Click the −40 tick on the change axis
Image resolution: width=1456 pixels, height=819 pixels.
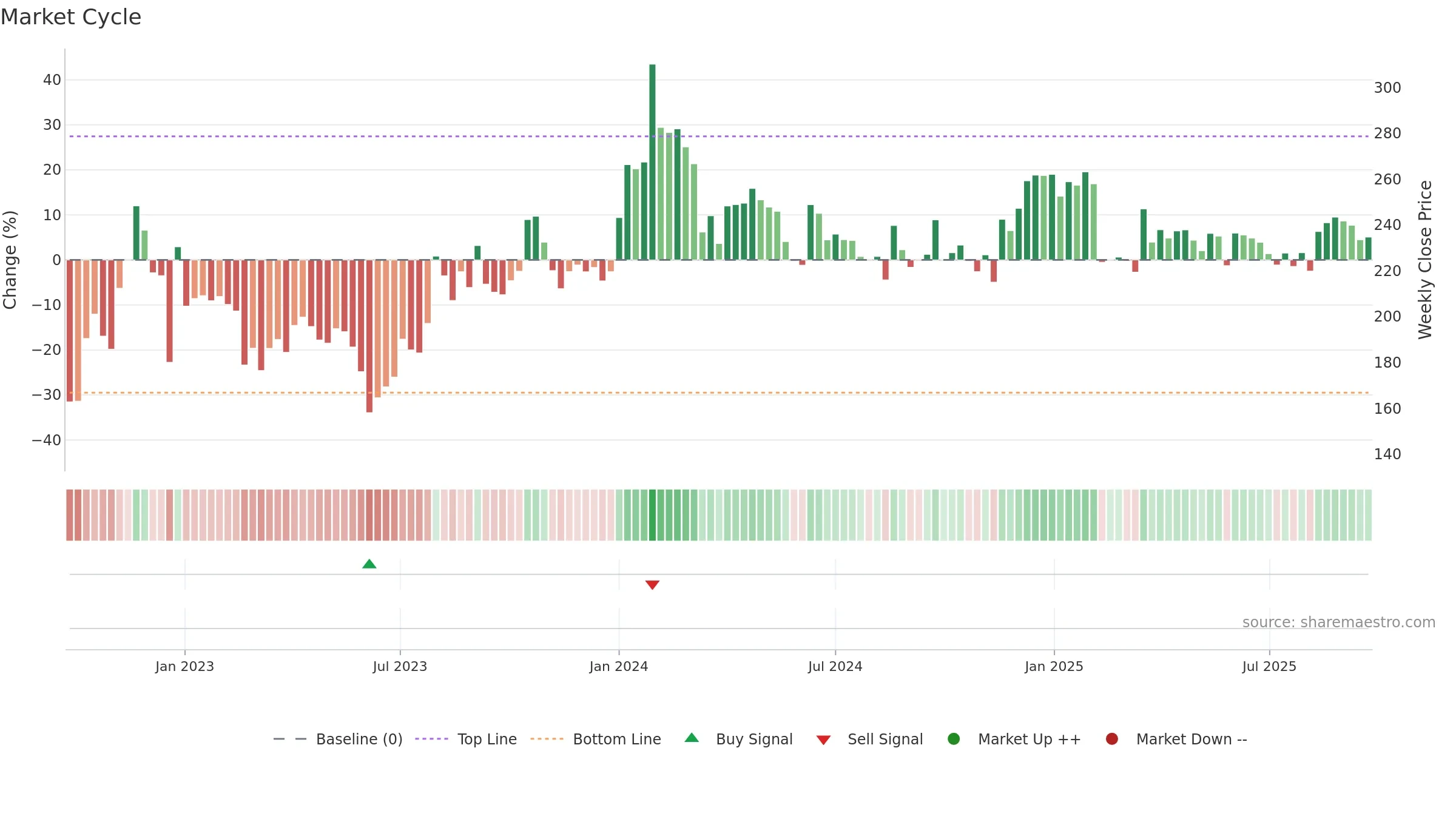coord(47,440)
